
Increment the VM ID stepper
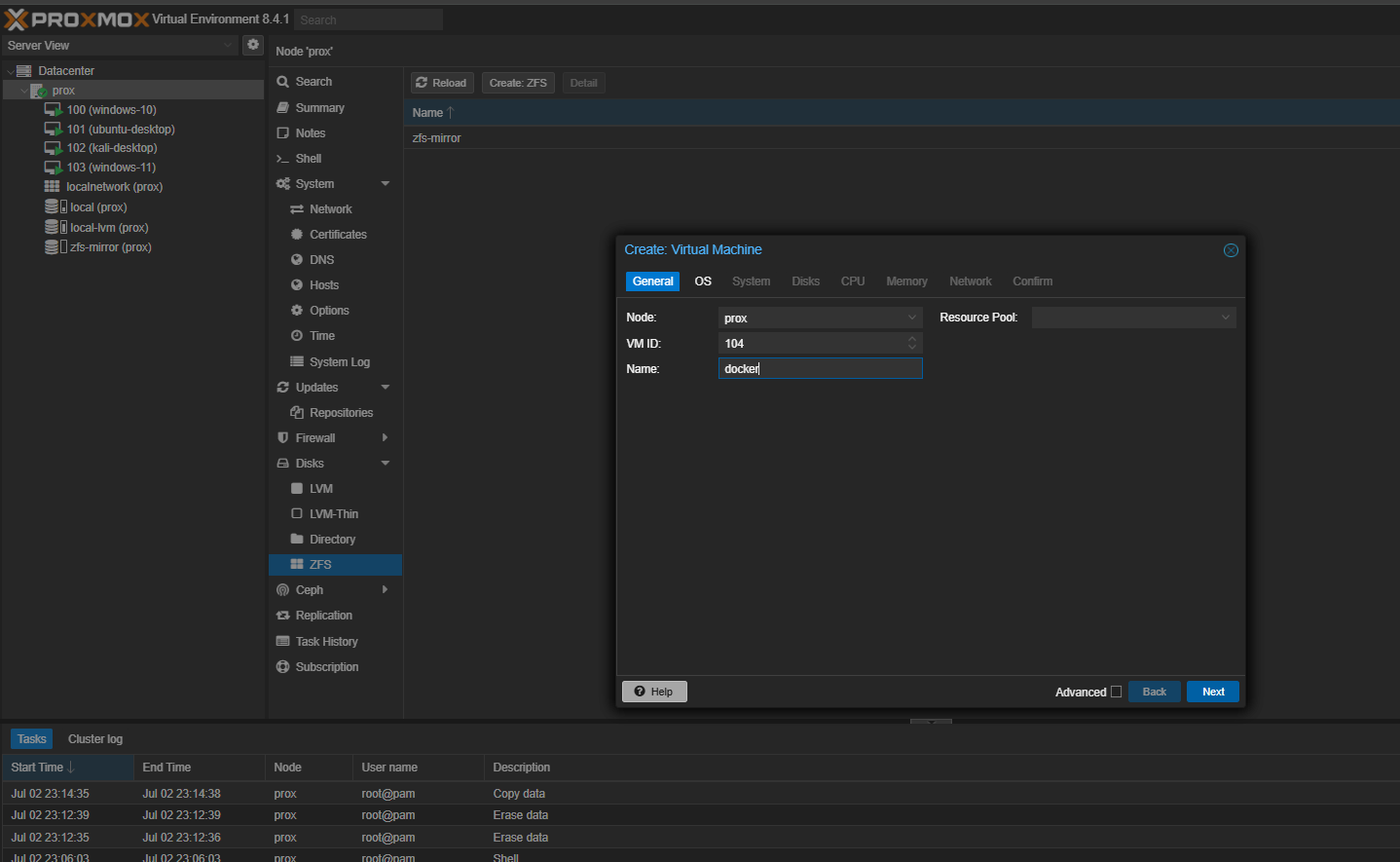(912, 339)
